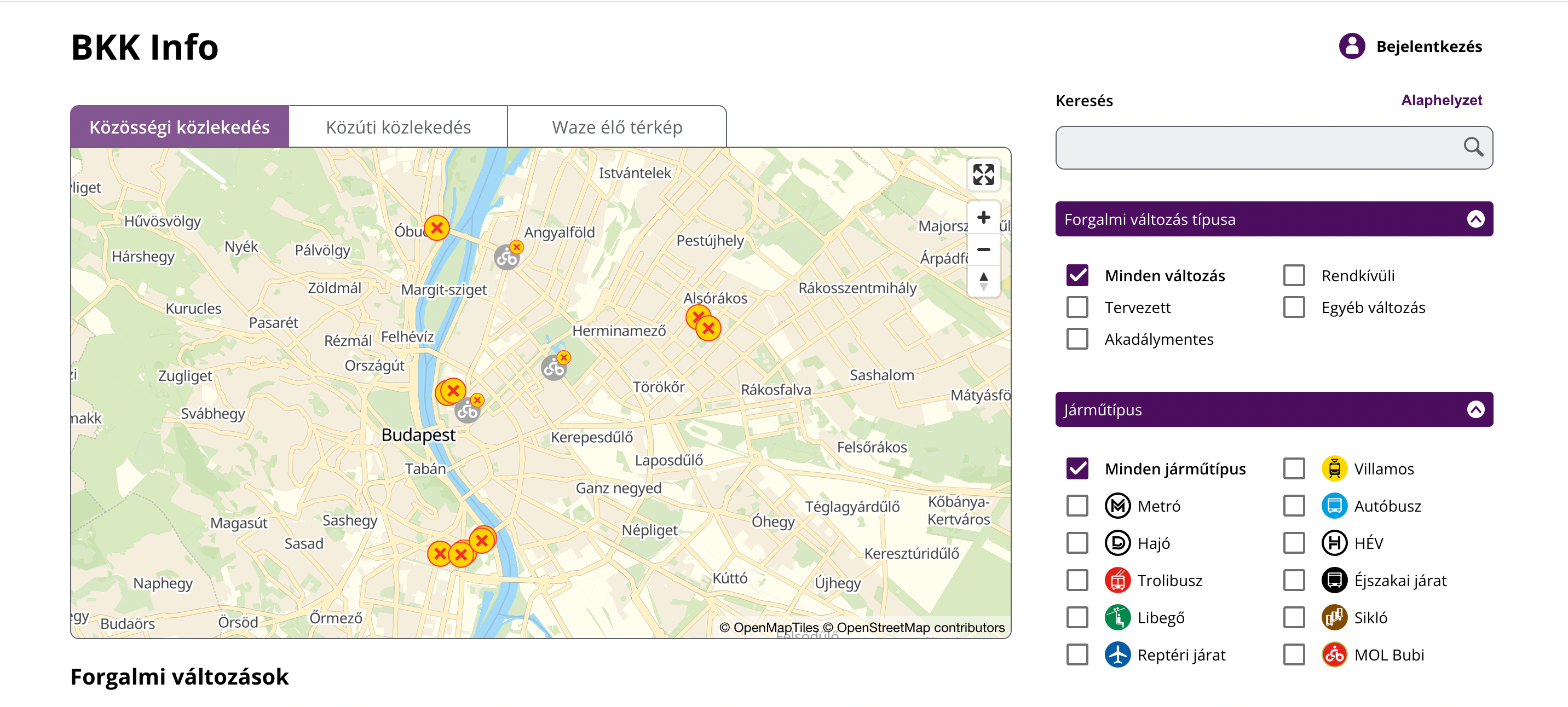Click the Forgalmi változások heading
This screenshot has height=707, width=1568.
pyautogui.click(x=180, y=676)
